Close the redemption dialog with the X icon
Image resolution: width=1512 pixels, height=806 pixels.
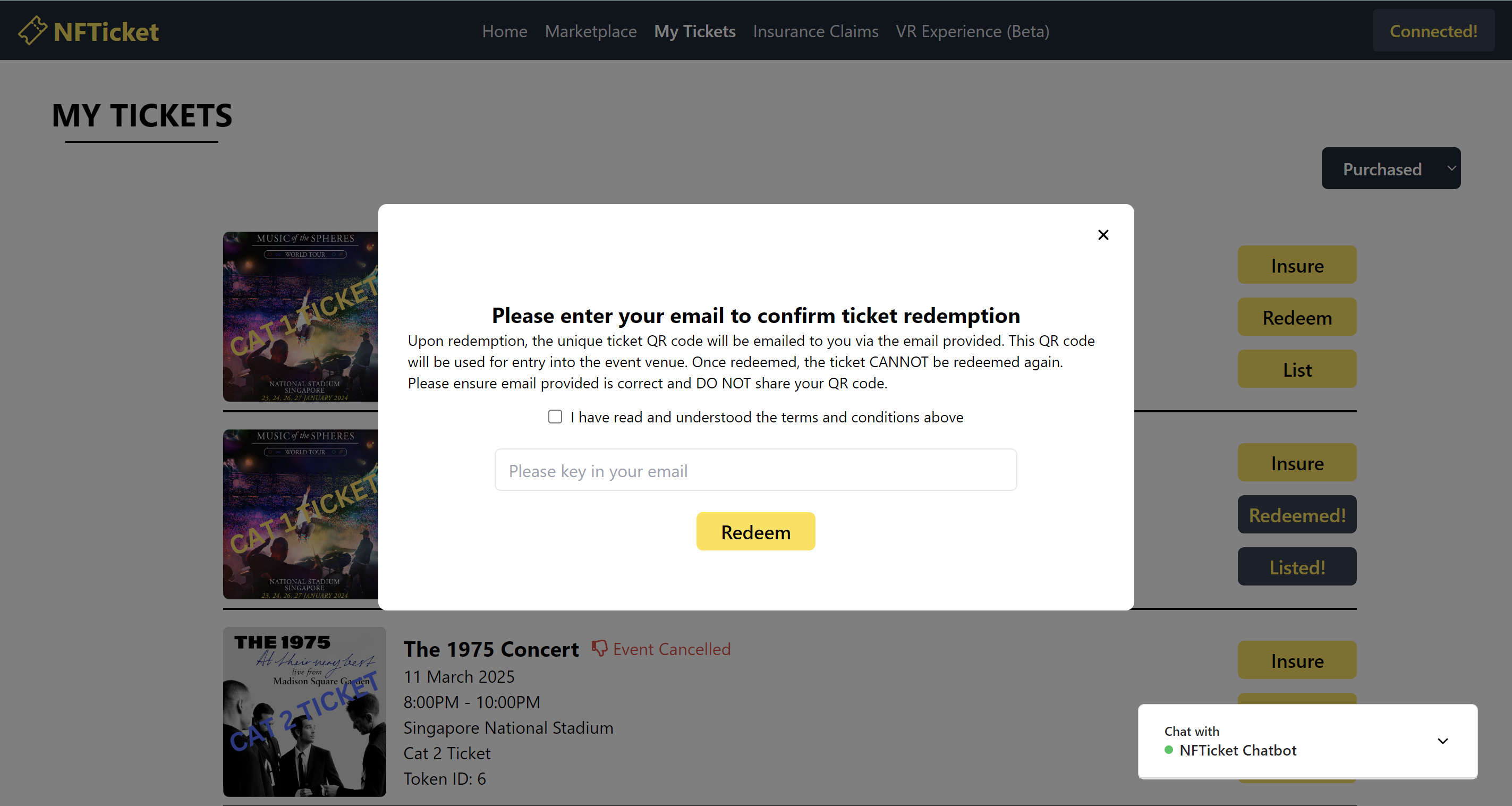tap(1103, 235)
